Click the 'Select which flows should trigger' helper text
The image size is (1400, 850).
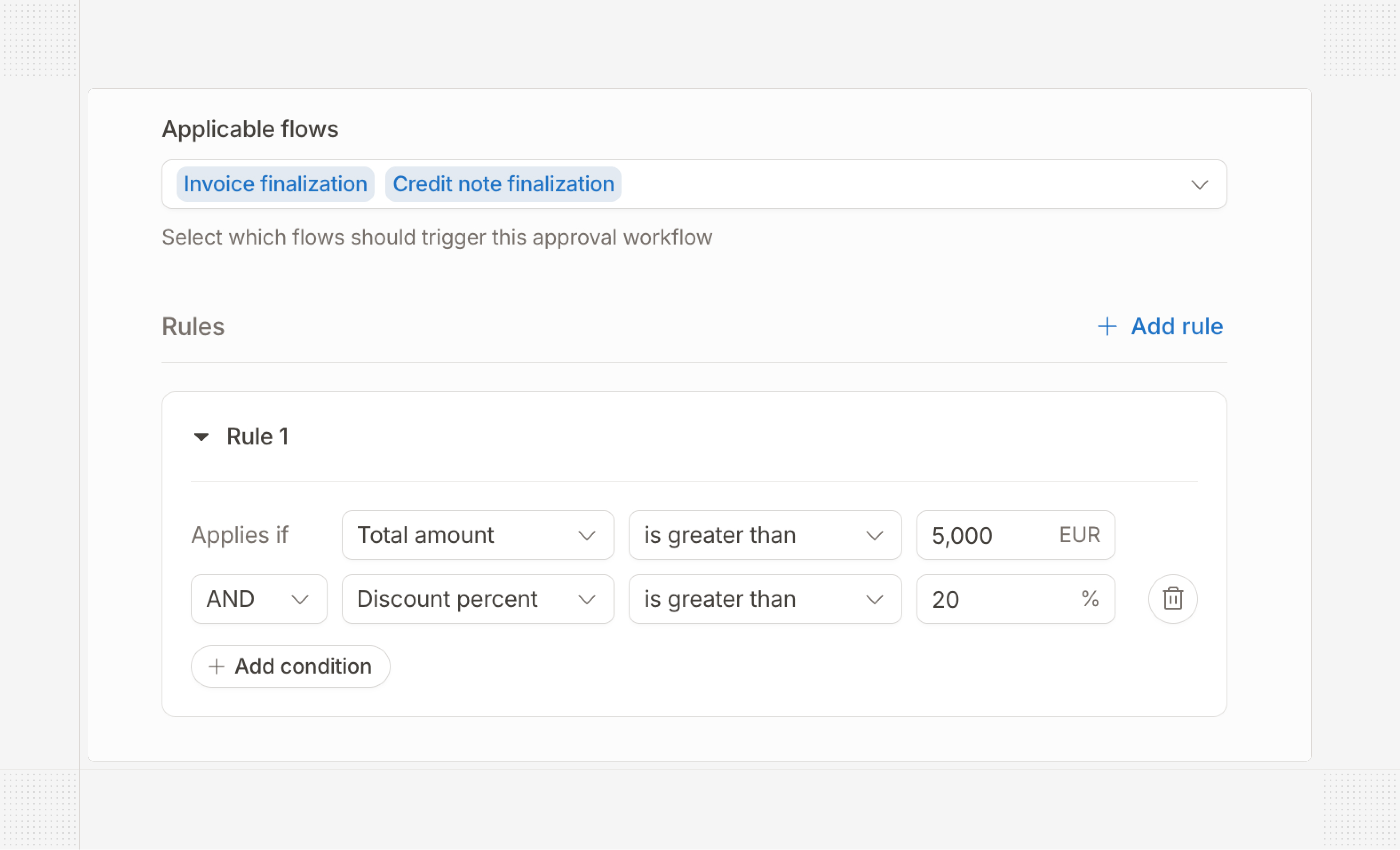pos(437,237)
